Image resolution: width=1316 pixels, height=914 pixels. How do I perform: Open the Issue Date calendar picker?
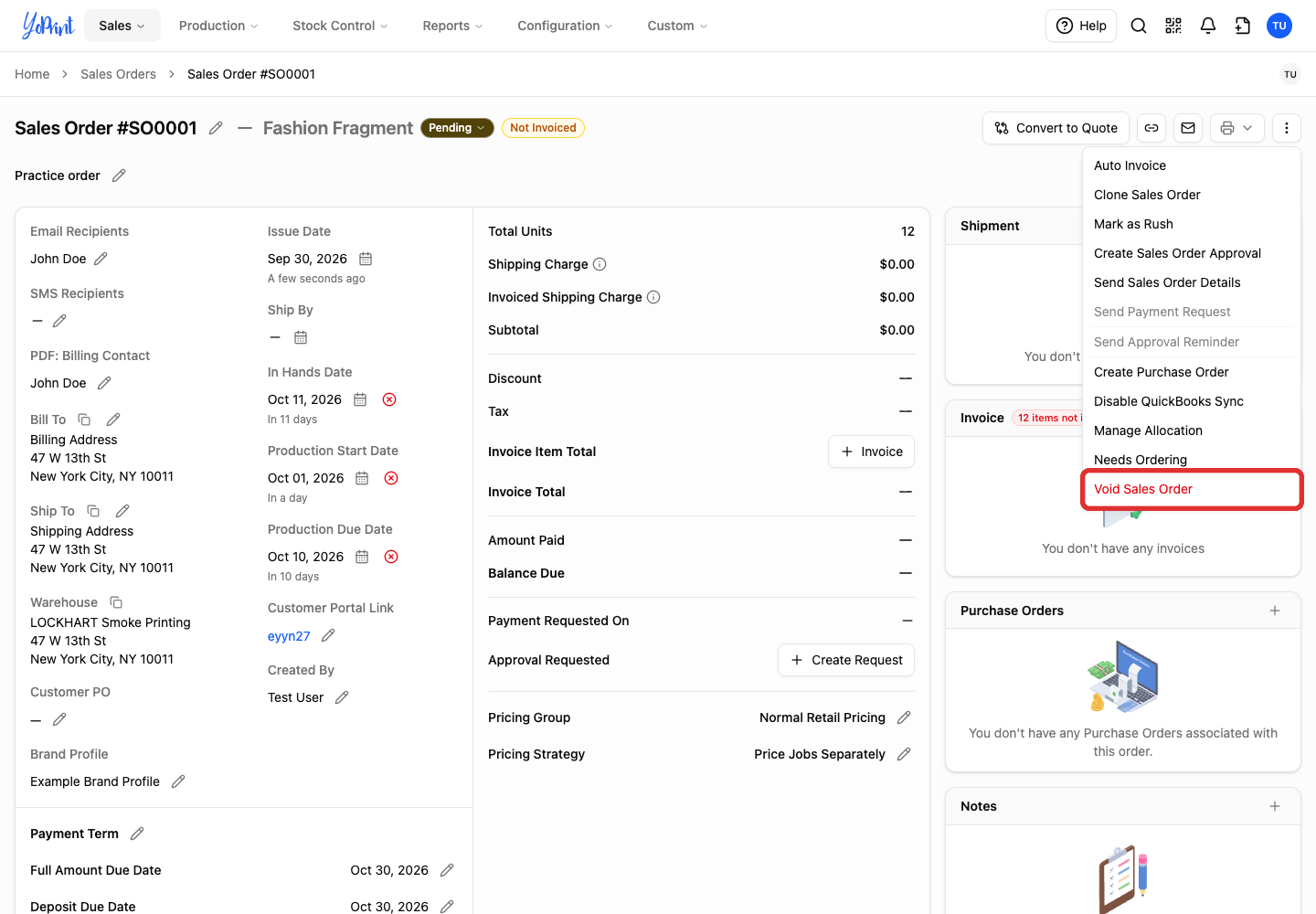click(366, 259)
